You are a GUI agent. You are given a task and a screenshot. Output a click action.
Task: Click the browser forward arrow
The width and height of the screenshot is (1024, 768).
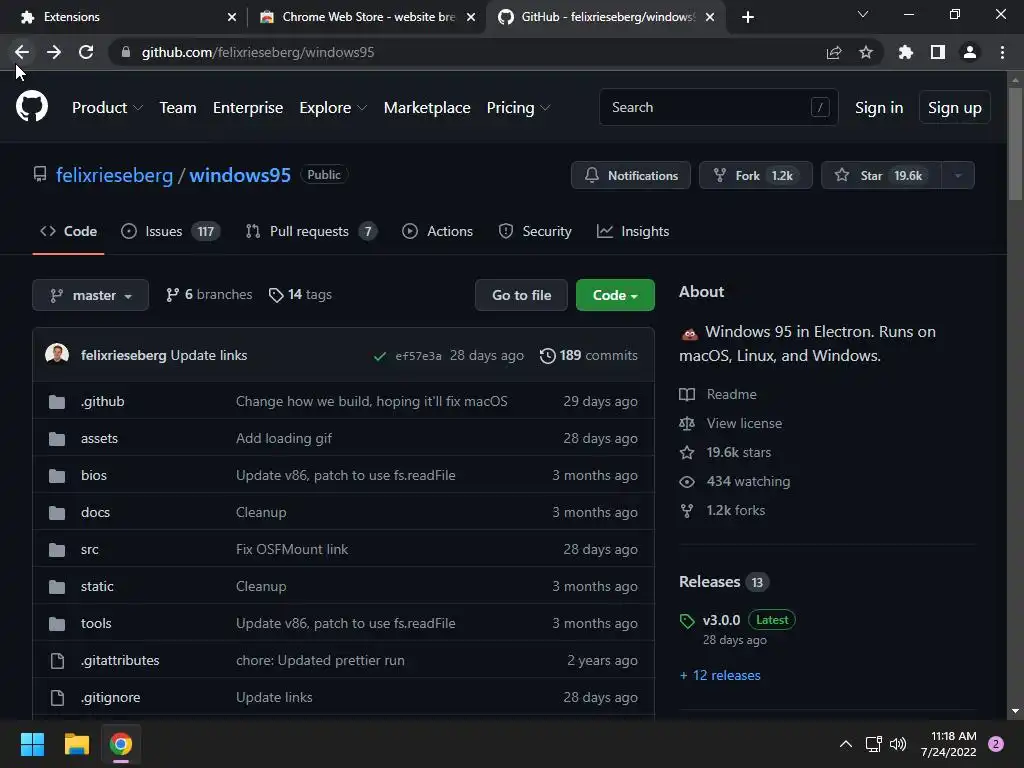(x=54, y=52)
